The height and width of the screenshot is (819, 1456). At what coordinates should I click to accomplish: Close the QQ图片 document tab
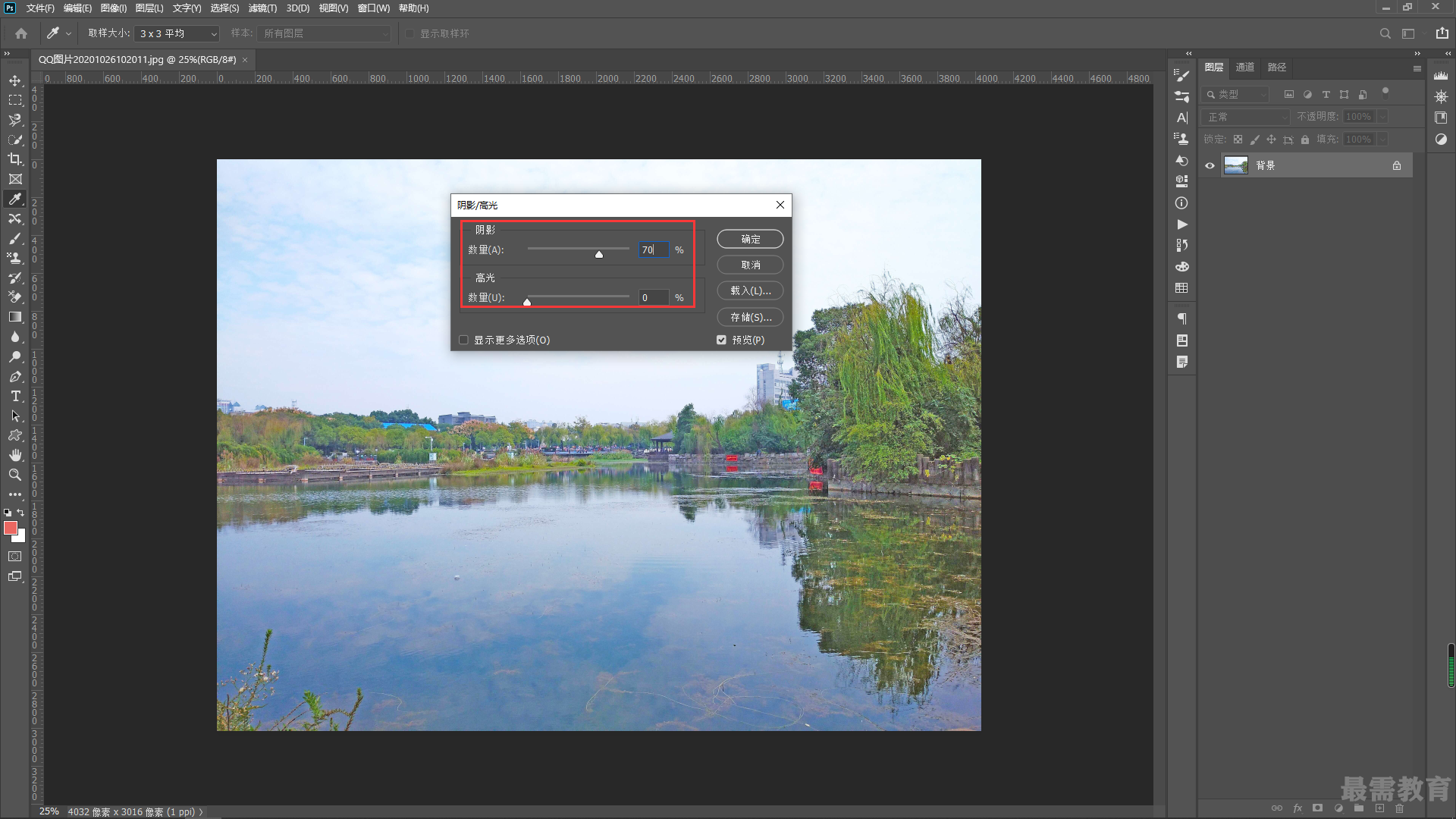pos(245,60)
